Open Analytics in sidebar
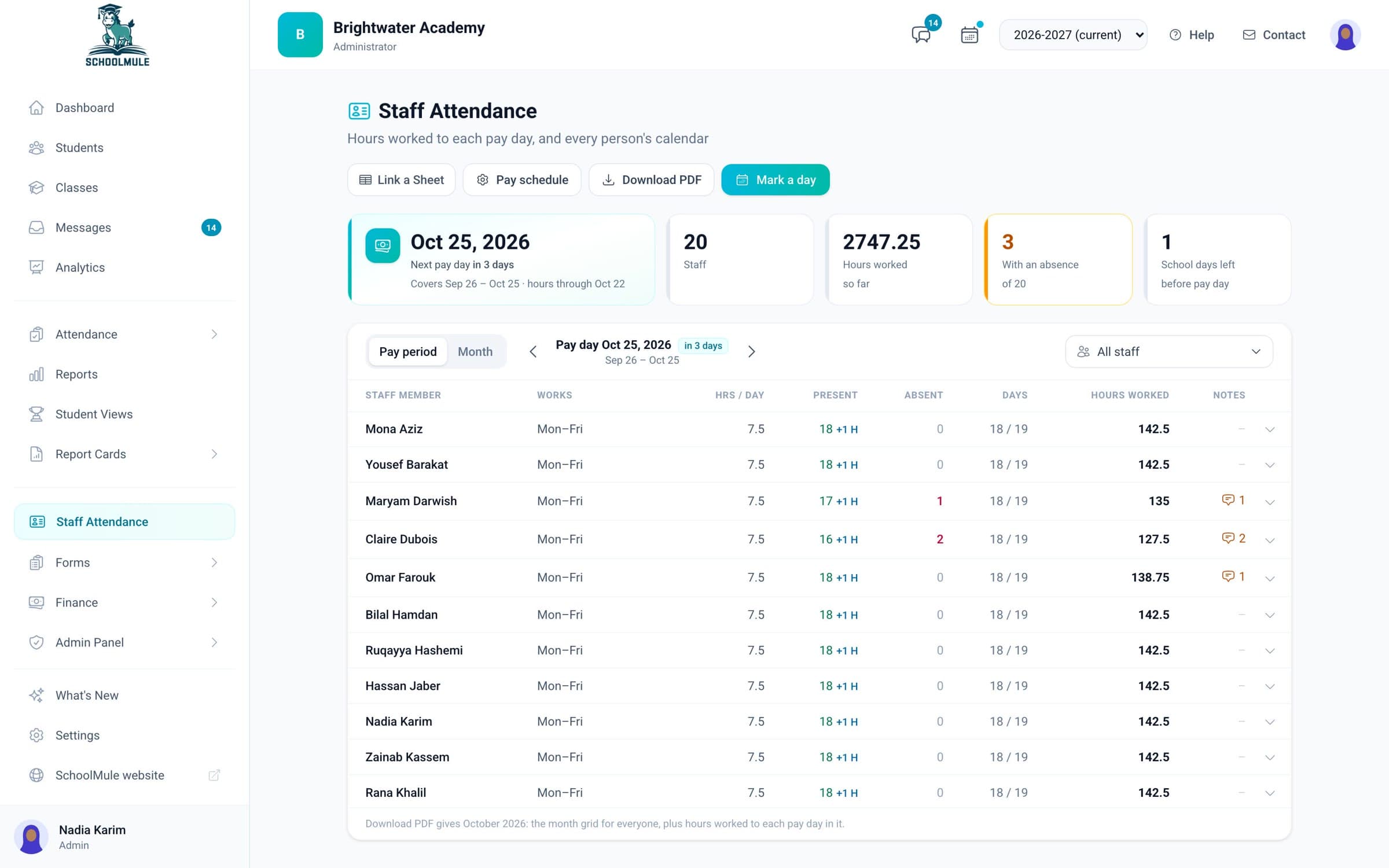 click(124, 267)
